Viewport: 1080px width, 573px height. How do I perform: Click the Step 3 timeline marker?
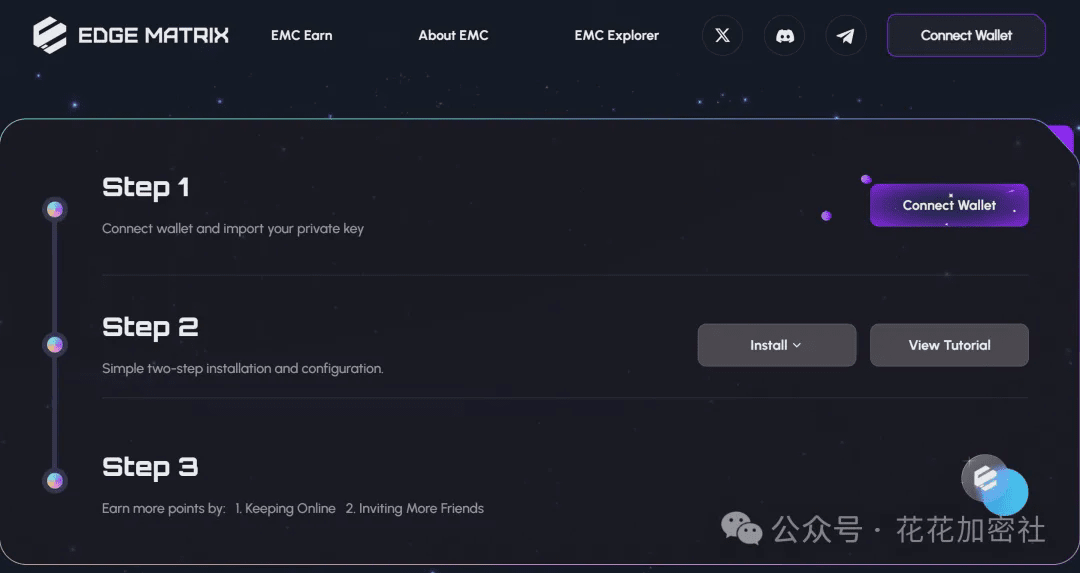point(55,480)
